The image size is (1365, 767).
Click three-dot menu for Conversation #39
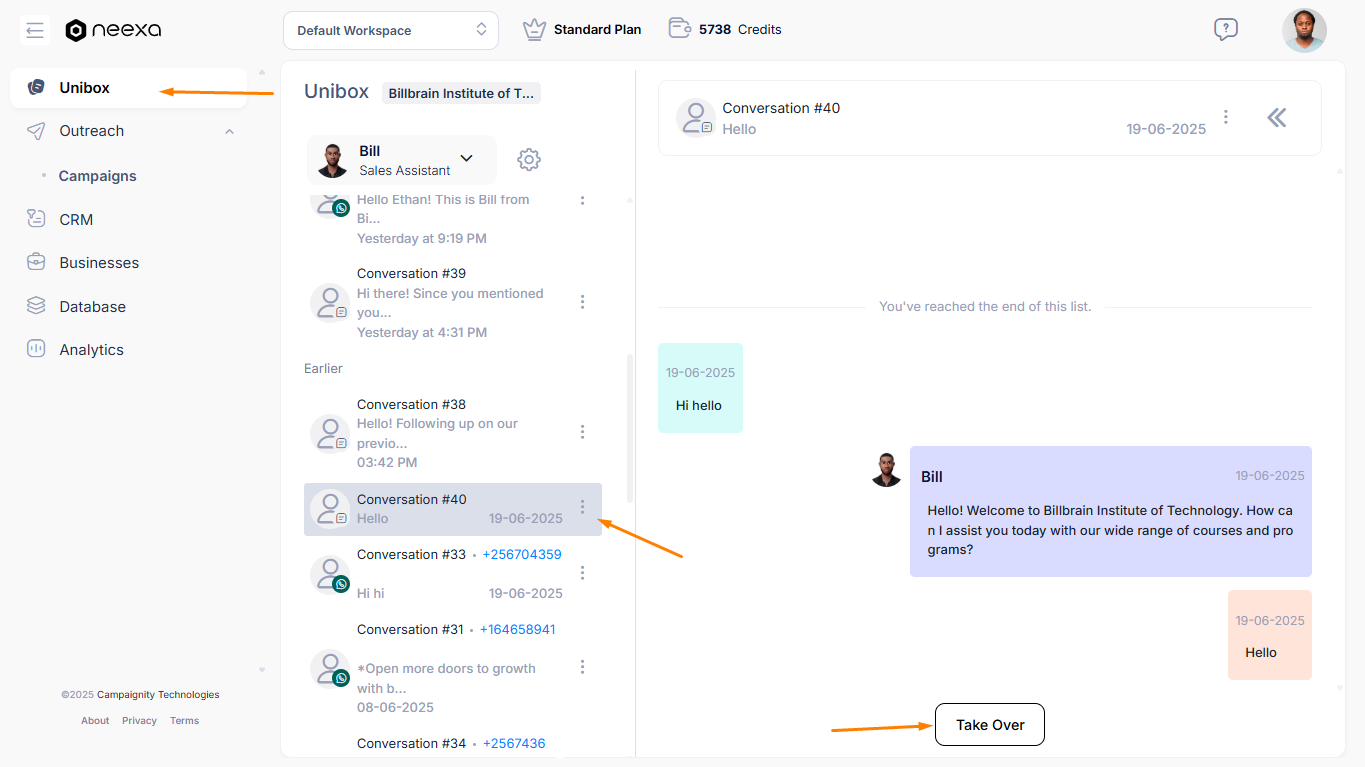click(583, 302)
